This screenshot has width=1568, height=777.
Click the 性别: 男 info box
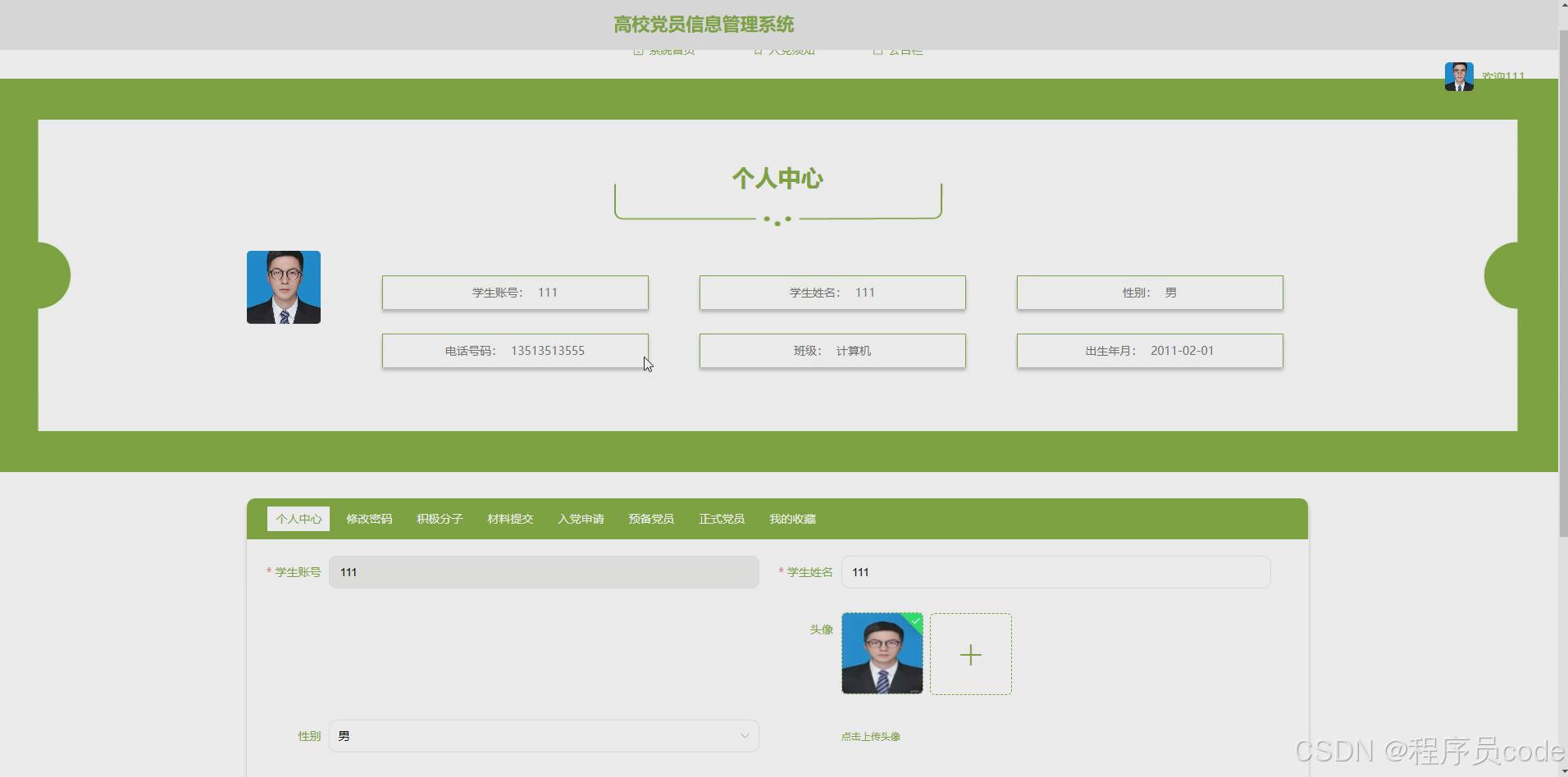pyautogui.click(x=1150, y=293)
